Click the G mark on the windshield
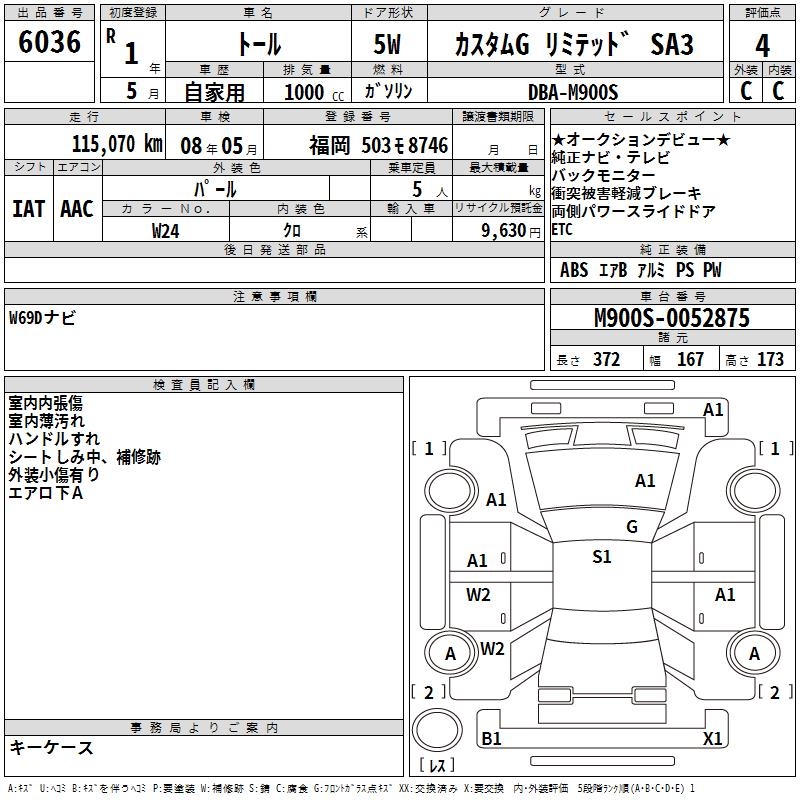Viewport: 800px width, 800px height. click(x=631, y=527)
